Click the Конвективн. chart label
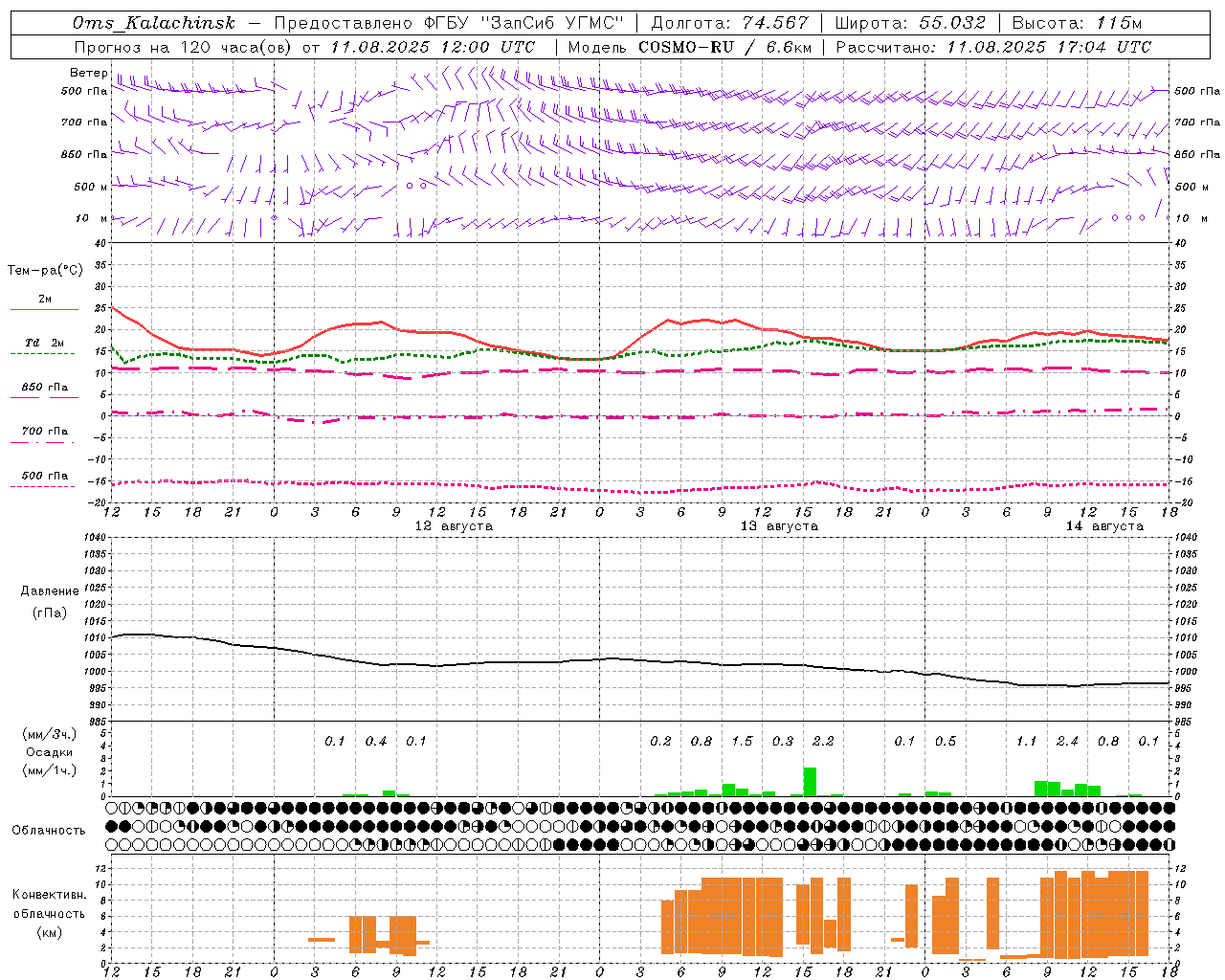This screenshot has width=1225, height=980. coord(49,895)
